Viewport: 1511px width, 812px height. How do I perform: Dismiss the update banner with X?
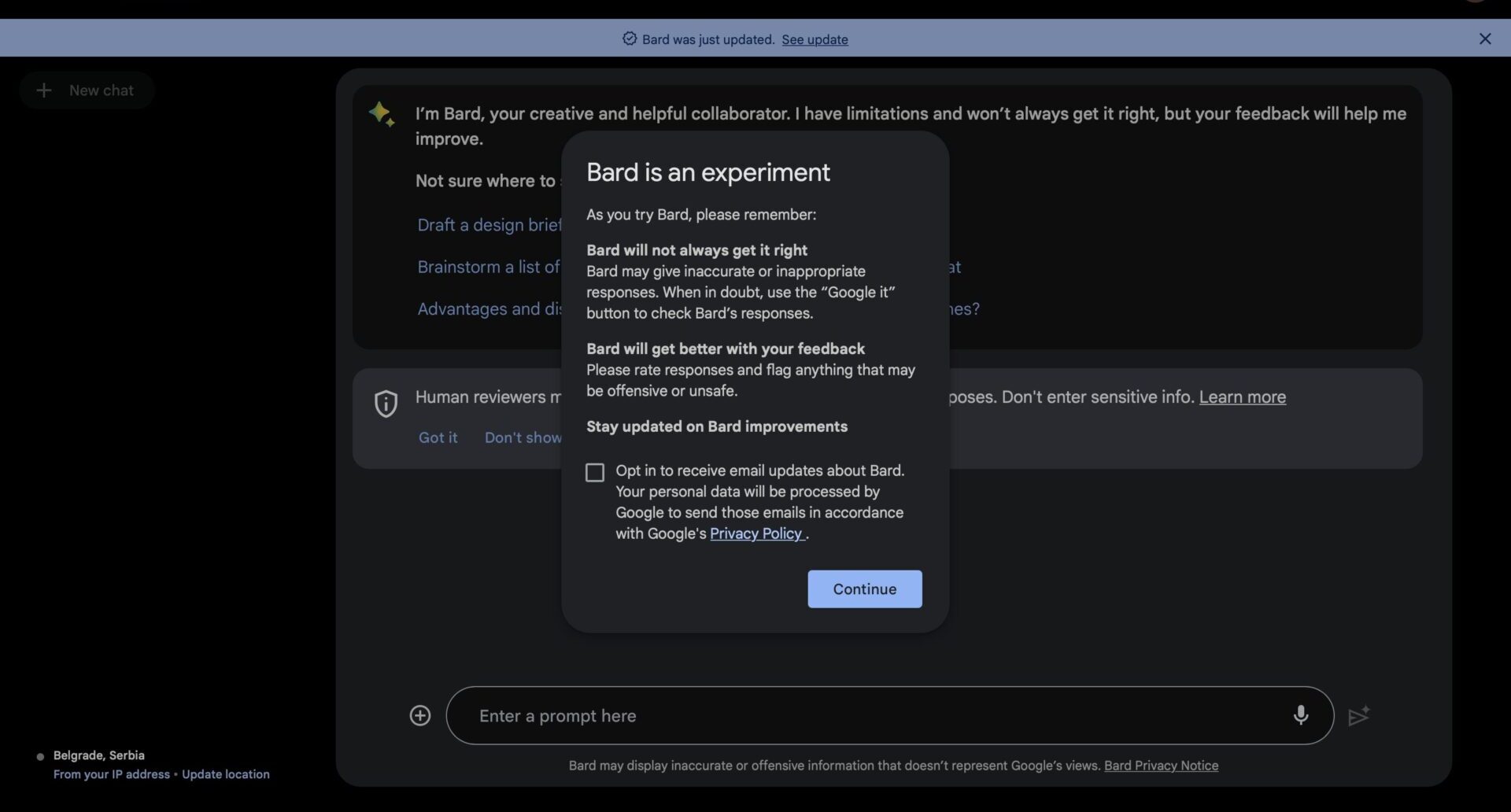[1484, 39]
